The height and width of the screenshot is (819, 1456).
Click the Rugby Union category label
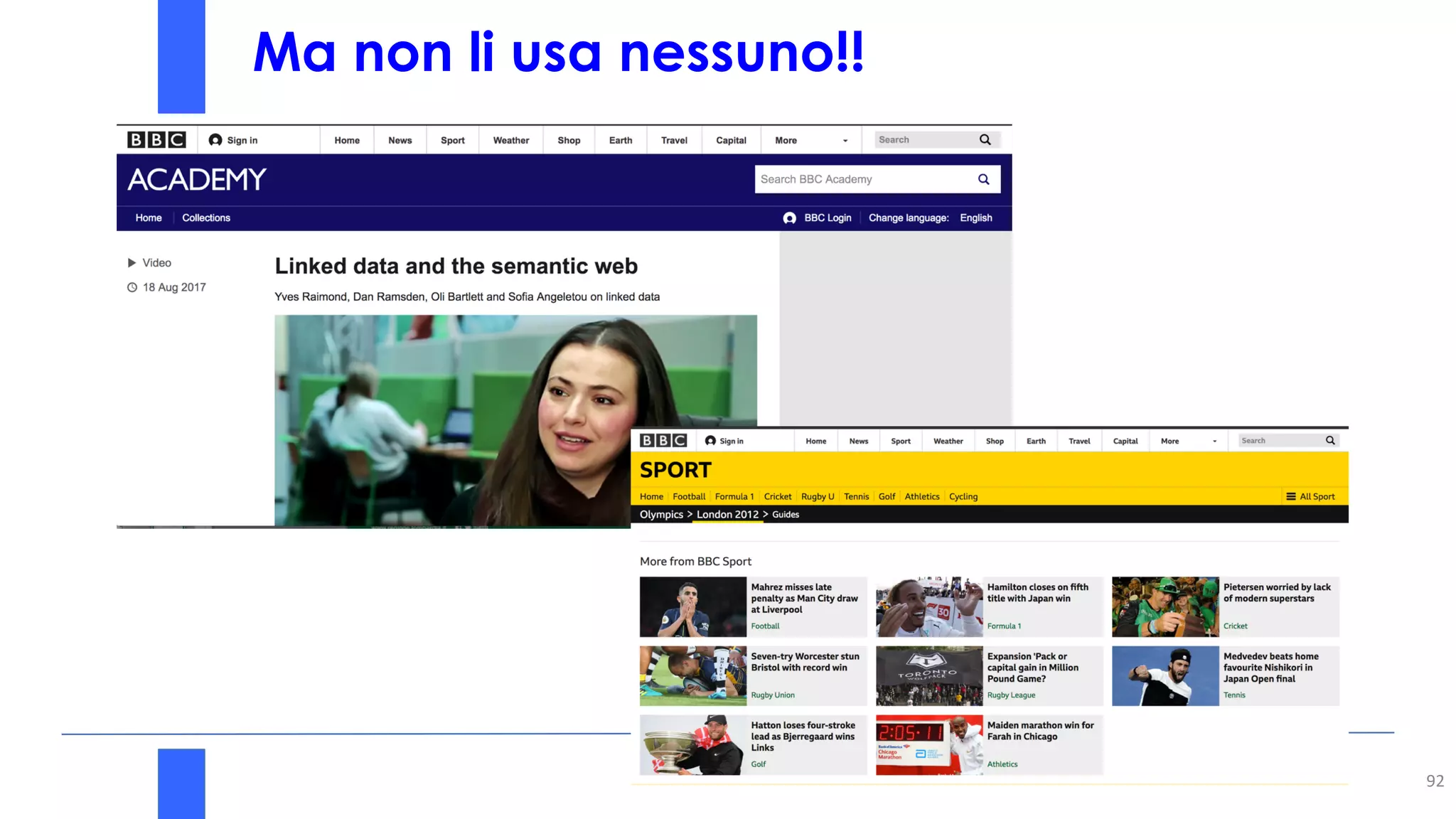(773, 695)
